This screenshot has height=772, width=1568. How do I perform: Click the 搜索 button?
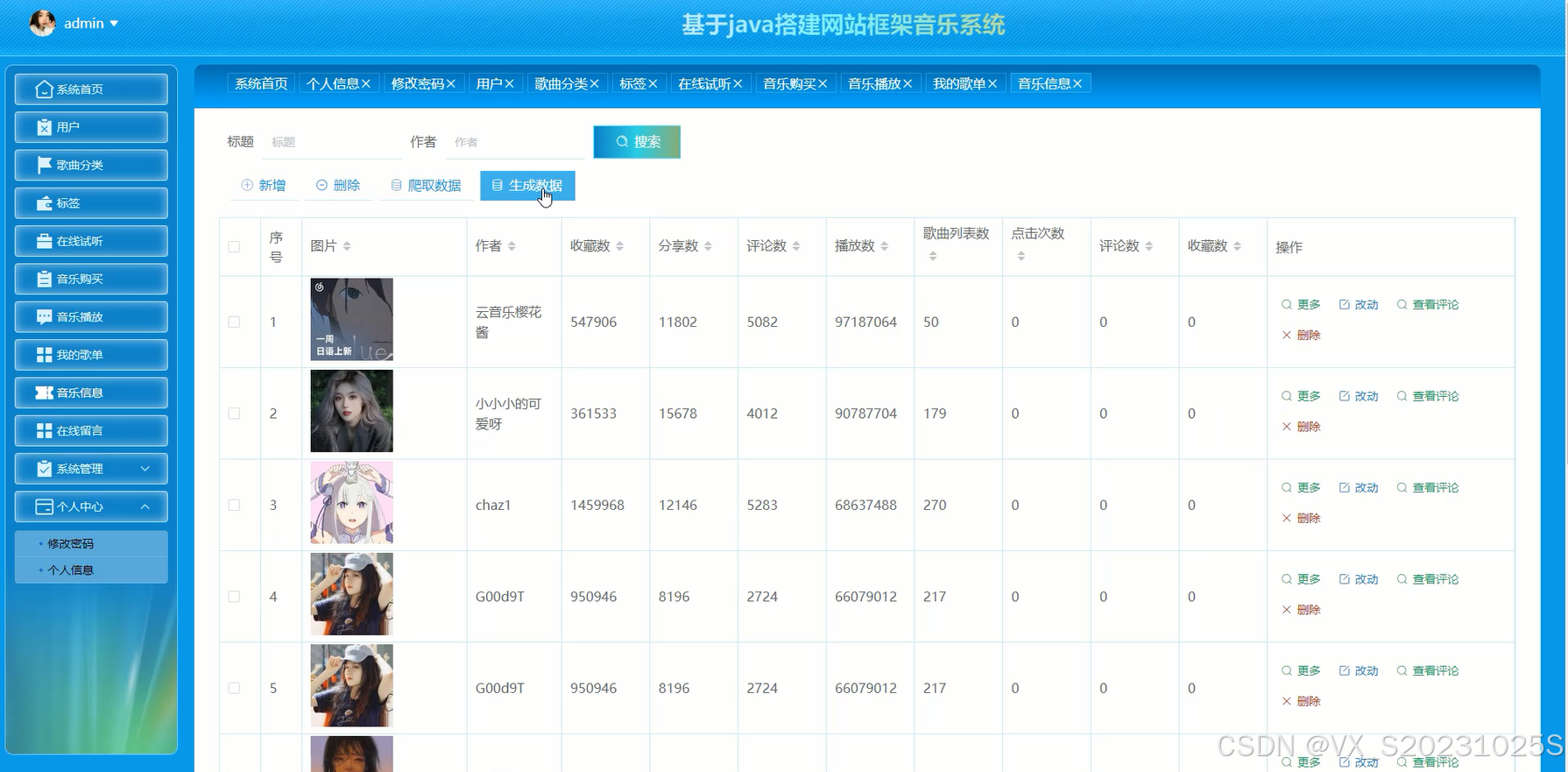[x=637, y=142]
